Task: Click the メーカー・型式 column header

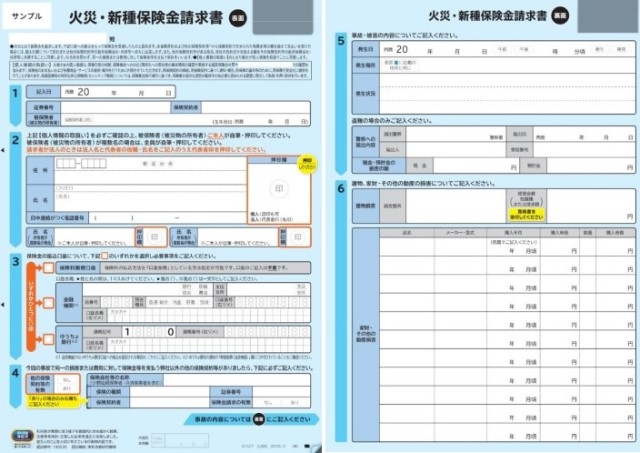Action: tap(460, 233)
